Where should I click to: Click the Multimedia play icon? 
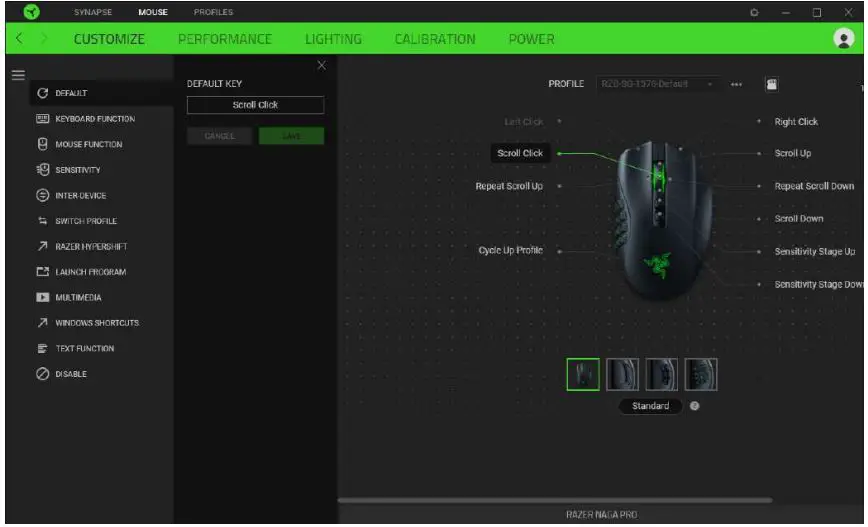click(43, 298)
